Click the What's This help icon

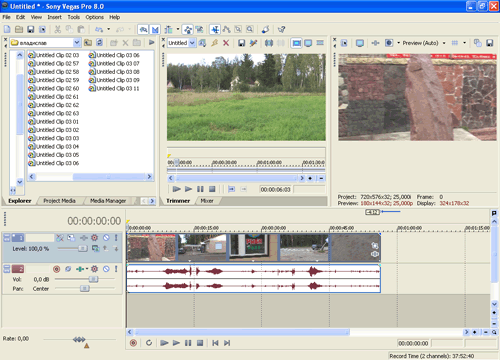point(282,29)
